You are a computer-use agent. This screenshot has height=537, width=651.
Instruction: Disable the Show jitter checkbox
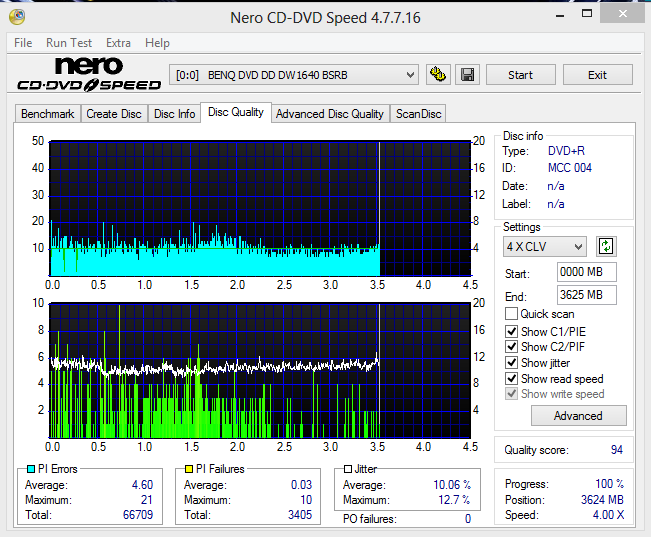tap(512, 363)
